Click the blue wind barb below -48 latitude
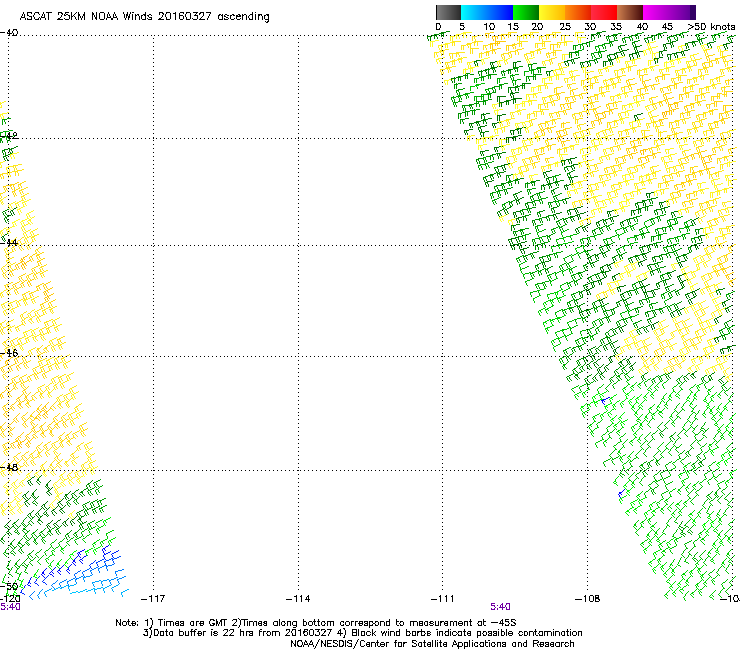Viewport: 740px width, 650px height. [x=622, y=494]
